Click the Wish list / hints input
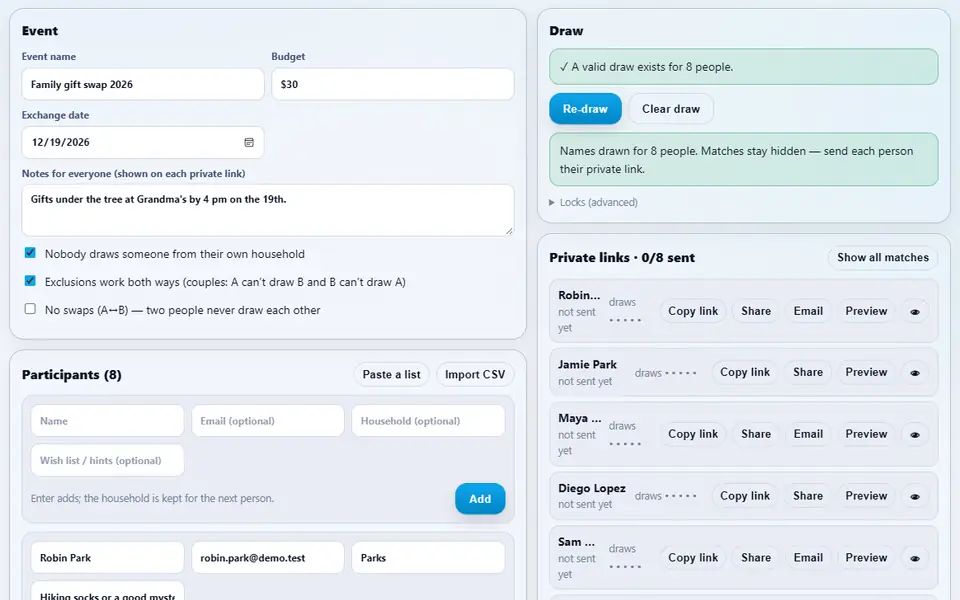 pyautogui.click(x=107, y=460)
